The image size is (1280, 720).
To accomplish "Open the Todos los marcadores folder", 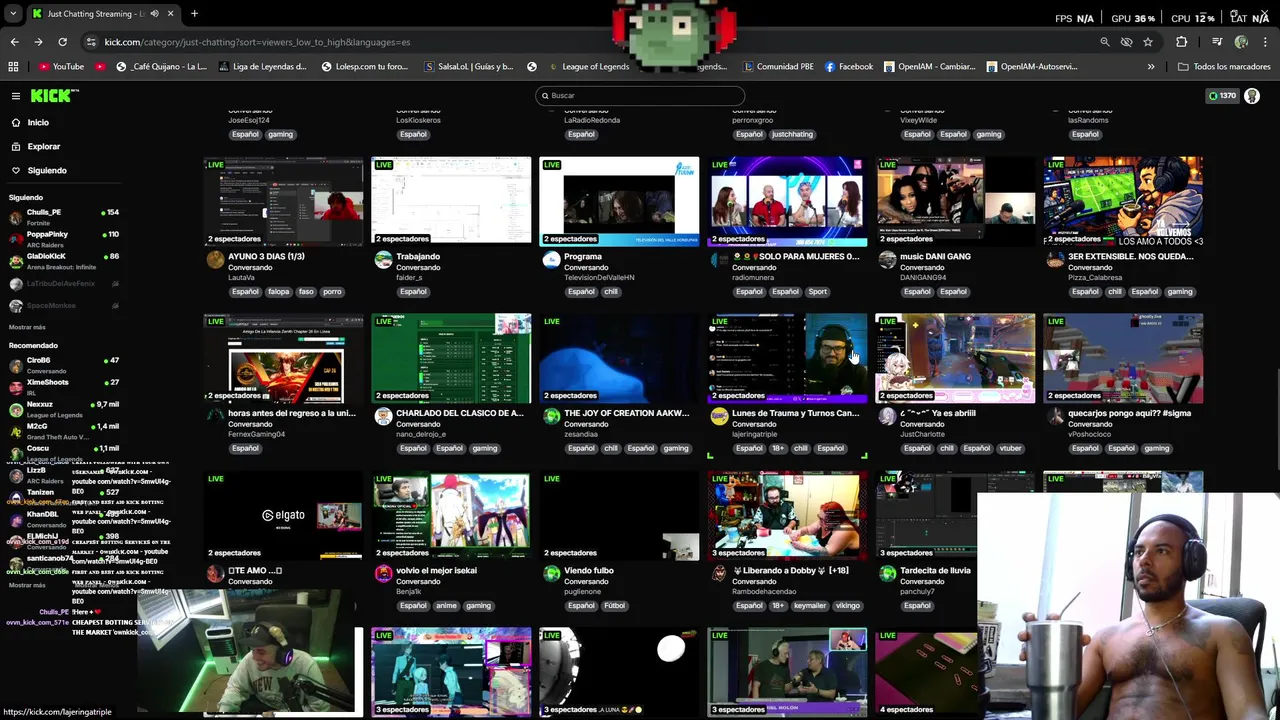I will [x=1224, y=67].
